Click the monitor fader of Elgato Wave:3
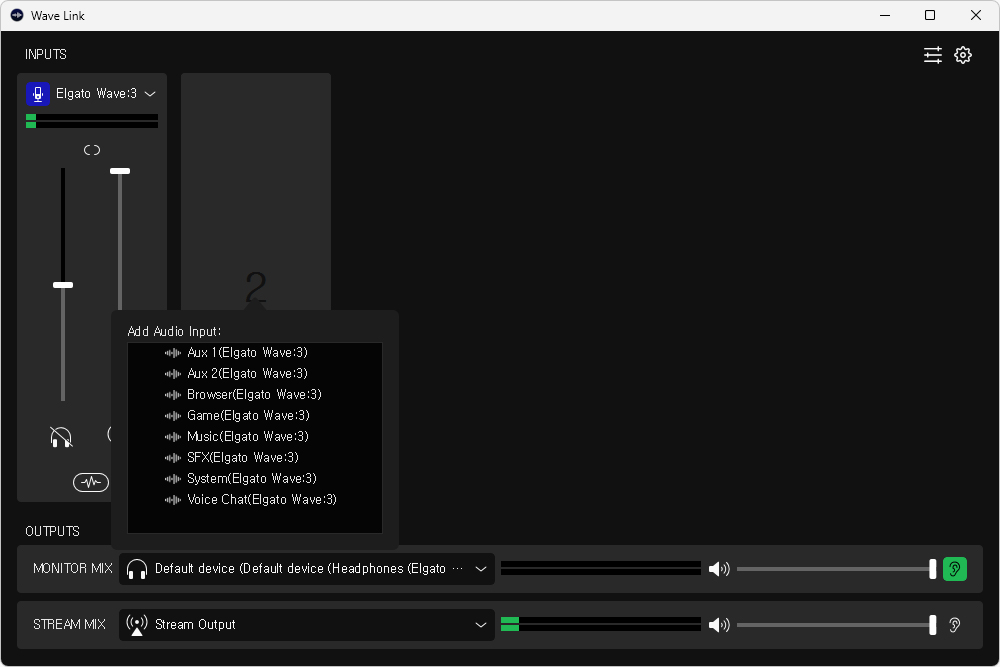This screenshot has height=667, width=1000. coord(63,285)
